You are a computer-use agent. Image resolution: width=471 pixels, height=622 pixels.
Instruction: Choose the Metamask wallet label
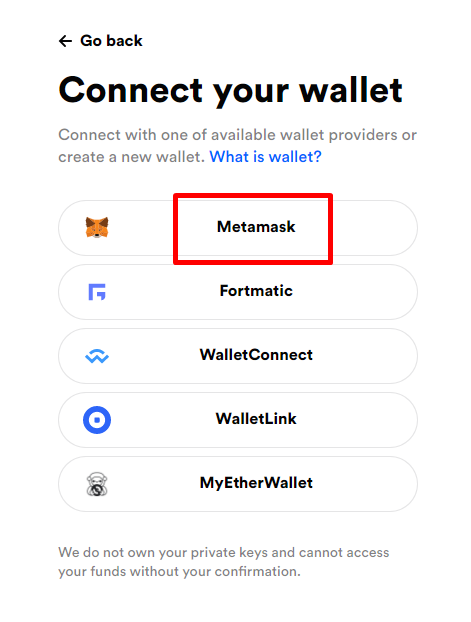pyautogui.click(x=256, y=227)
